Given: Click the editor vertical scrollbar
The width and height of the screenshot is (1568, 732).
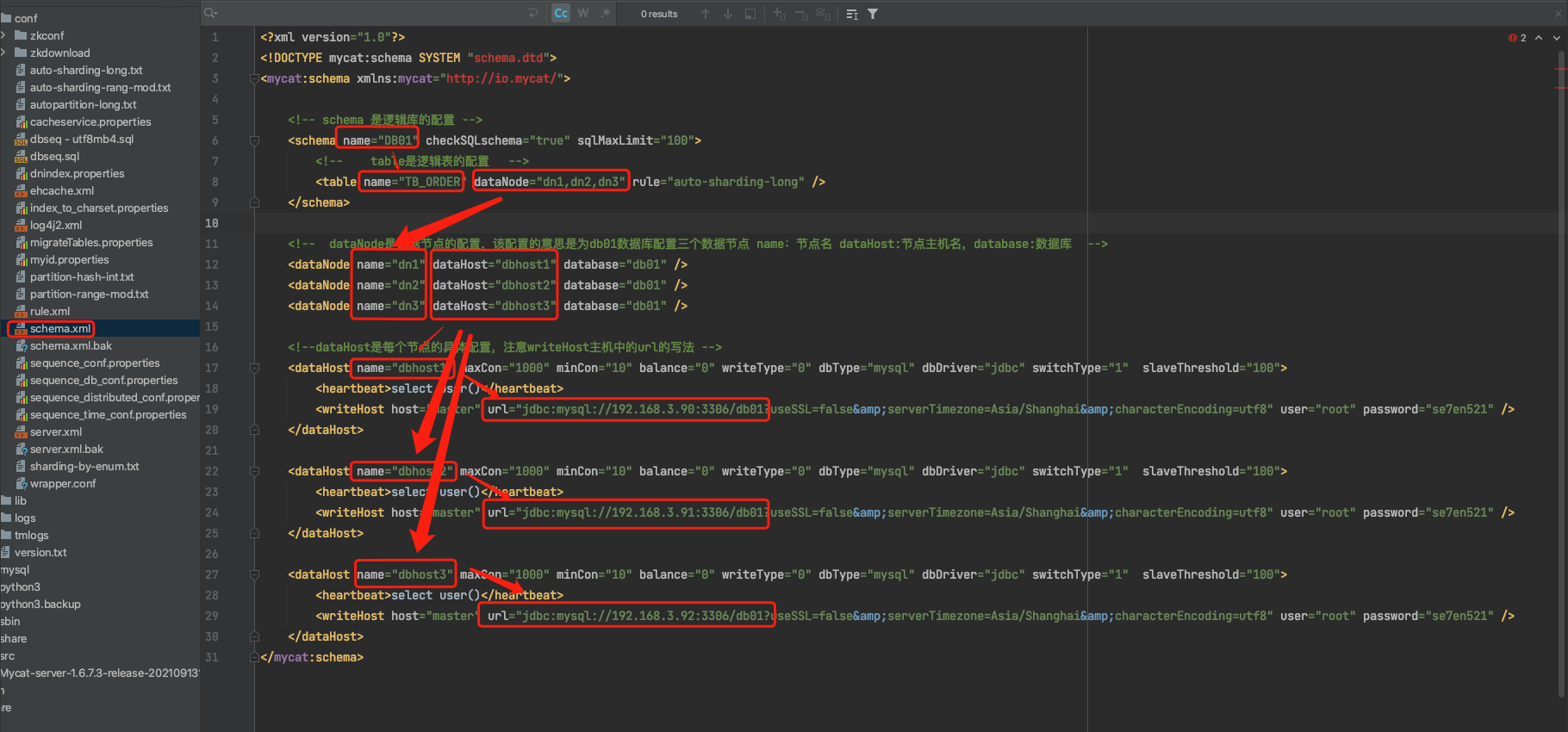Looking at the screenshot, I should (1561, 370).
